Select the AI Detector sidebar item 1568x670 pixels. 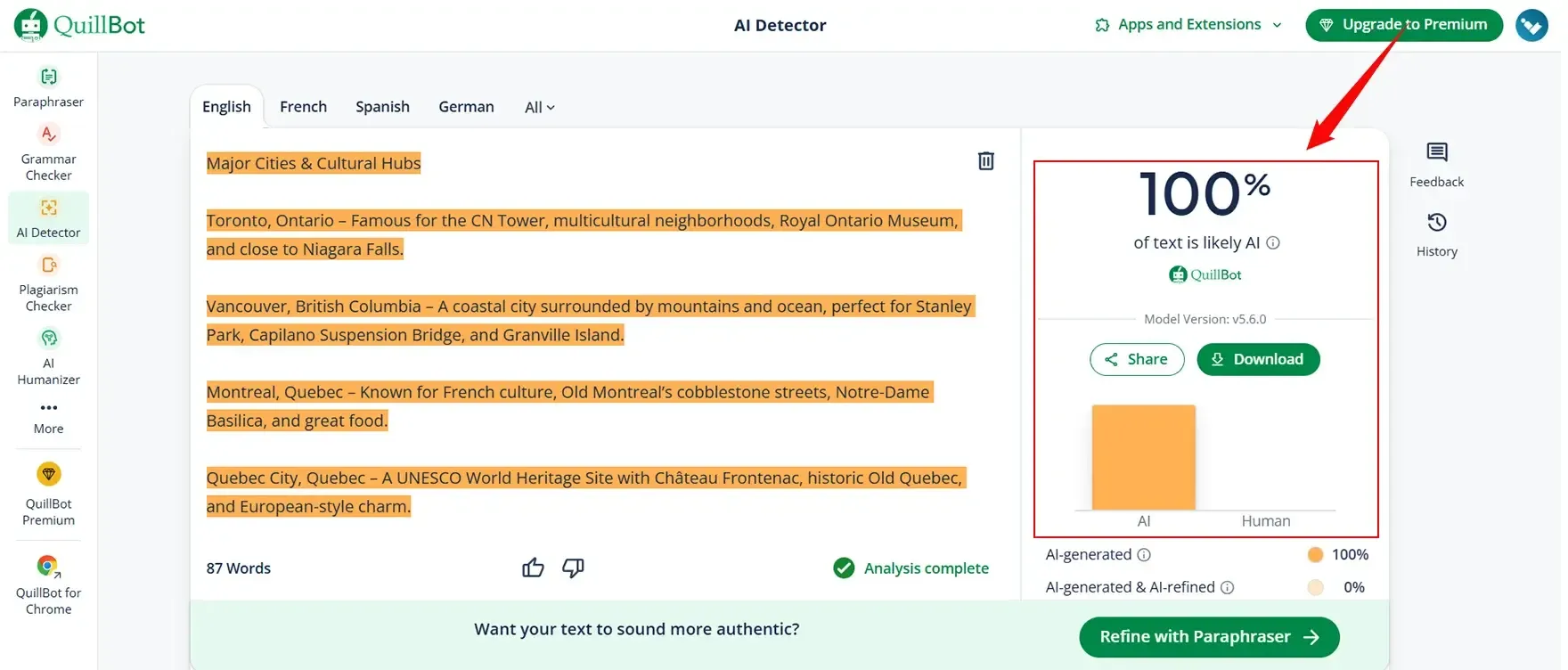click(x=48, y=218)
